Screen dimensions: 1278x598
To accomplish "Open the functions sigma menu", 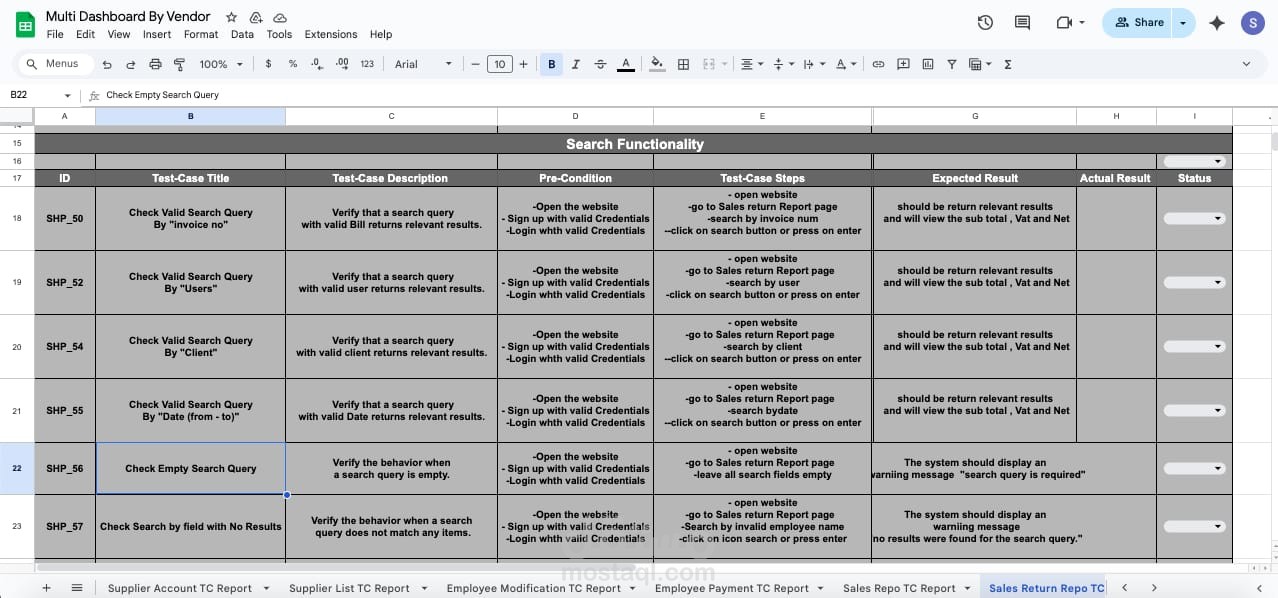I will coord(1007,64).
